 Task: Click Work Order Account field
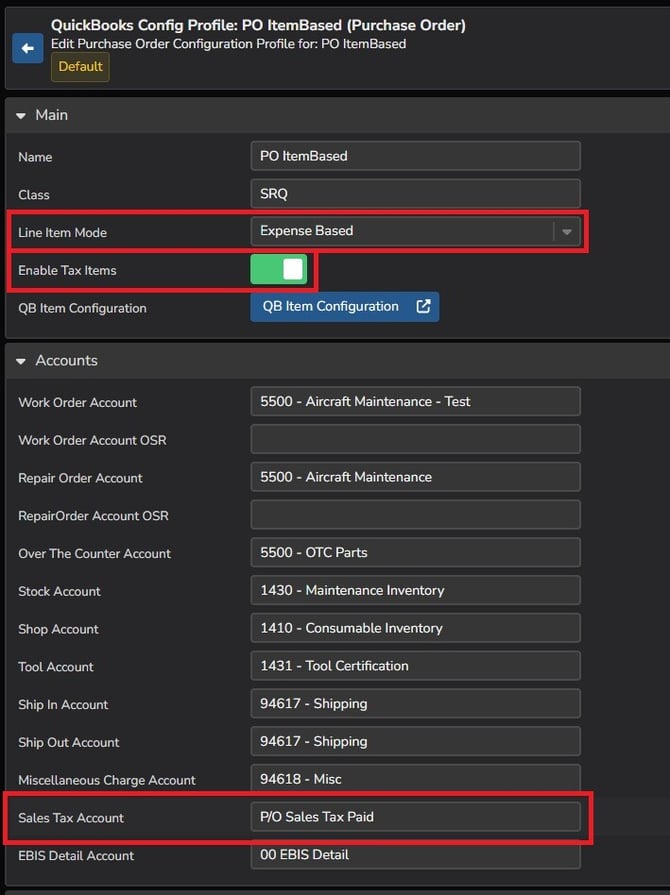pos(415,401)
